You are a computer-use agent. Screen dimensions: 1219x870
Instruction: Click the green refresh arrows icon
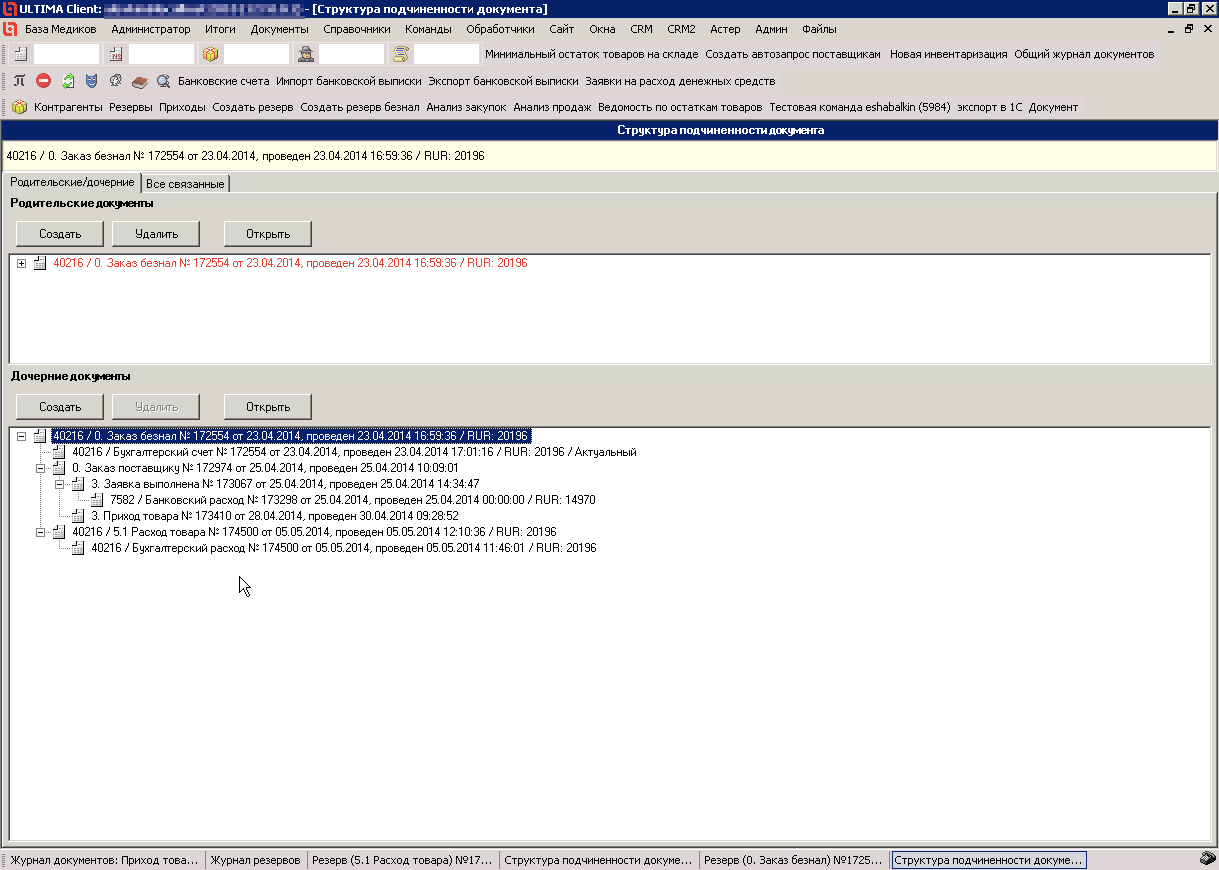click(68, 81)
